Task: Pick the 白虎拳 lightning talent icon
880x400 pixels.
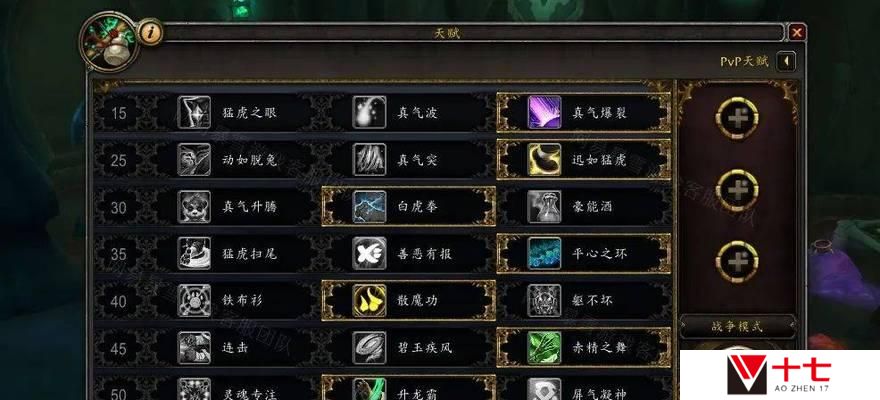Action: tap(369, 207)
